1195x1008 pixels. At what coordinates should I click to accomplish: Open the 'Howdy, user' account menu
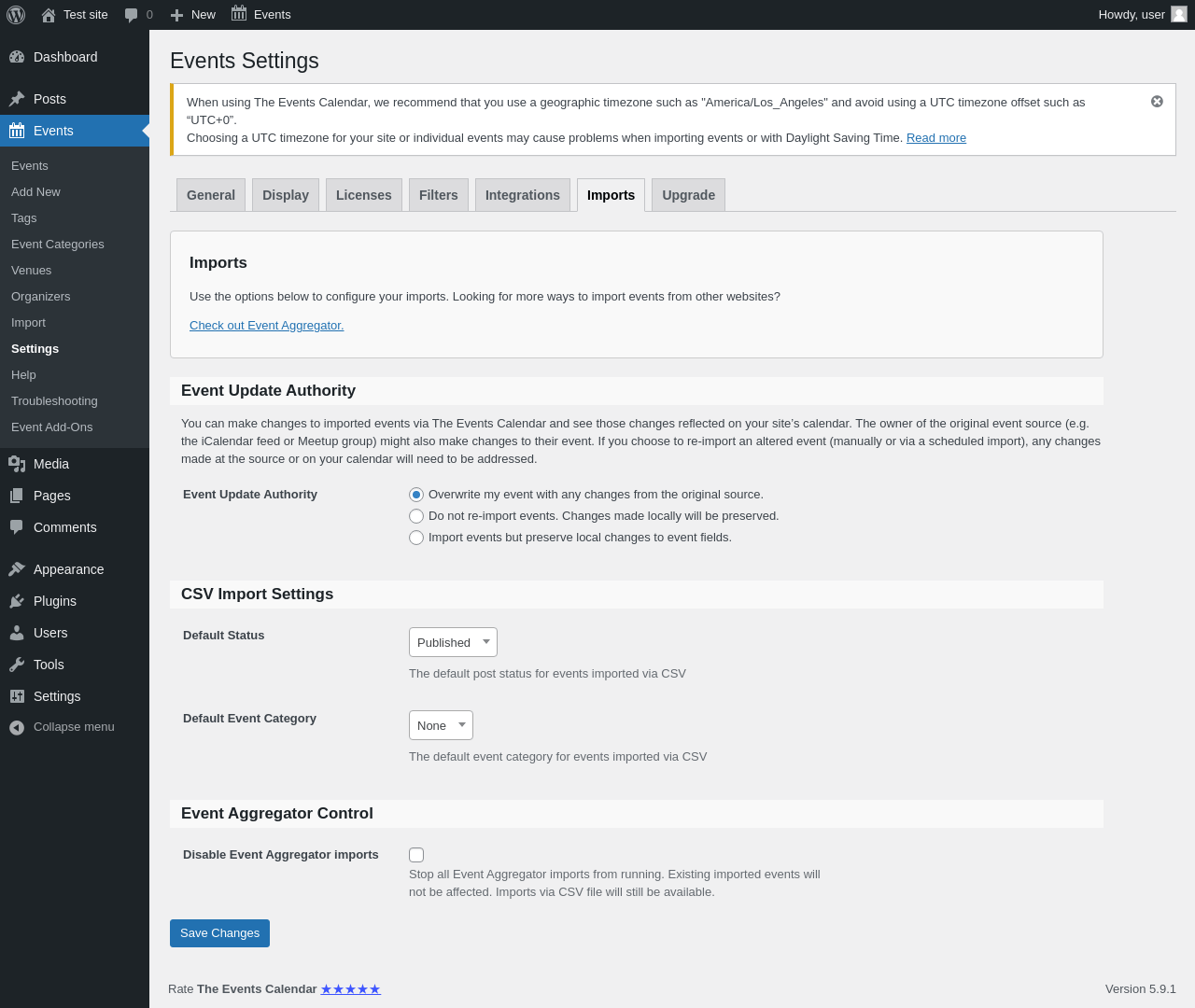pyautogui.click(x=1141, y=15)
